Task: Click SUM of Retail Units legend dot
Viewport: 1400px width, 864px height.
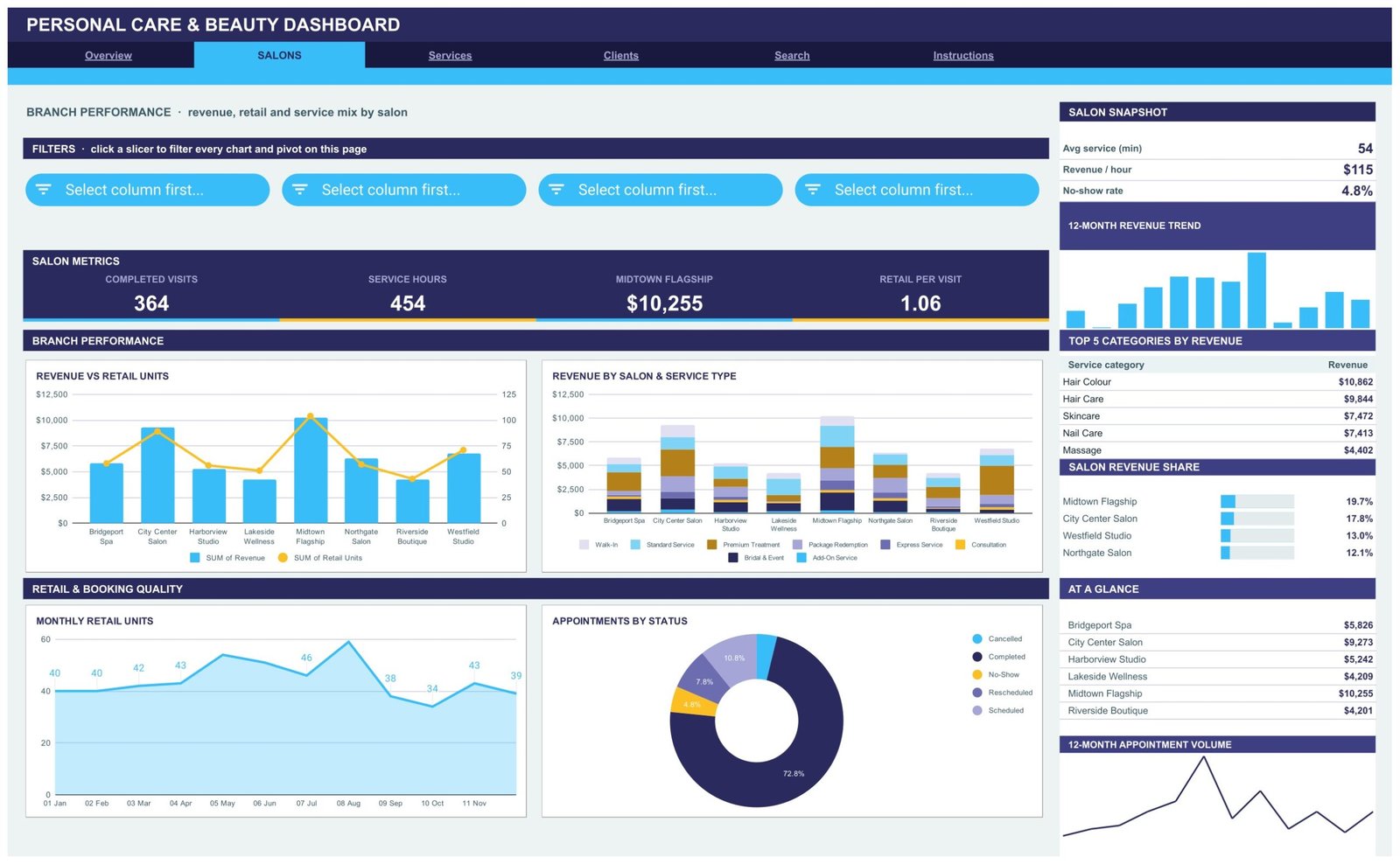Action: (283, 558)
